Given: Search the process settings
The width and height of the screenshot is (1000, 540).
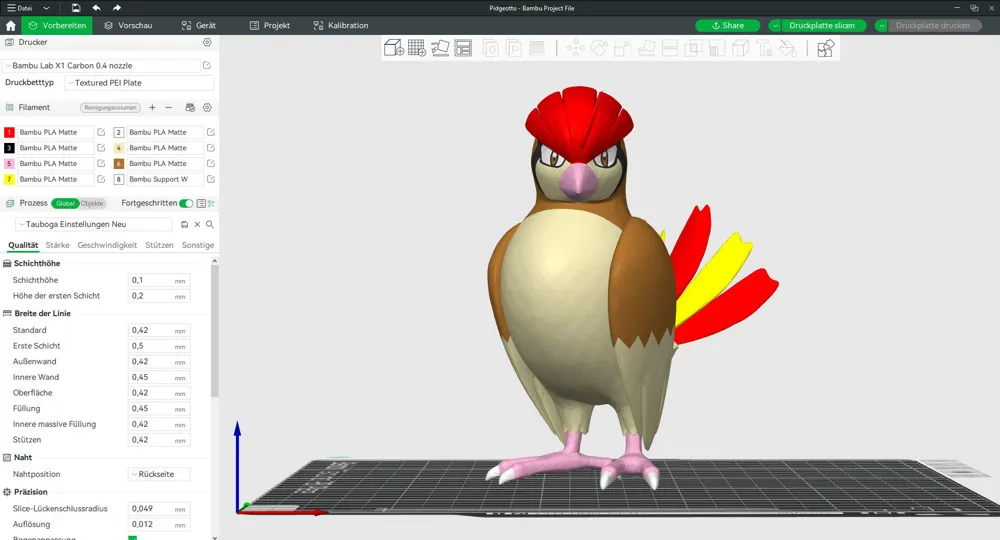Looking at the screenshot, I should [210, 224].
